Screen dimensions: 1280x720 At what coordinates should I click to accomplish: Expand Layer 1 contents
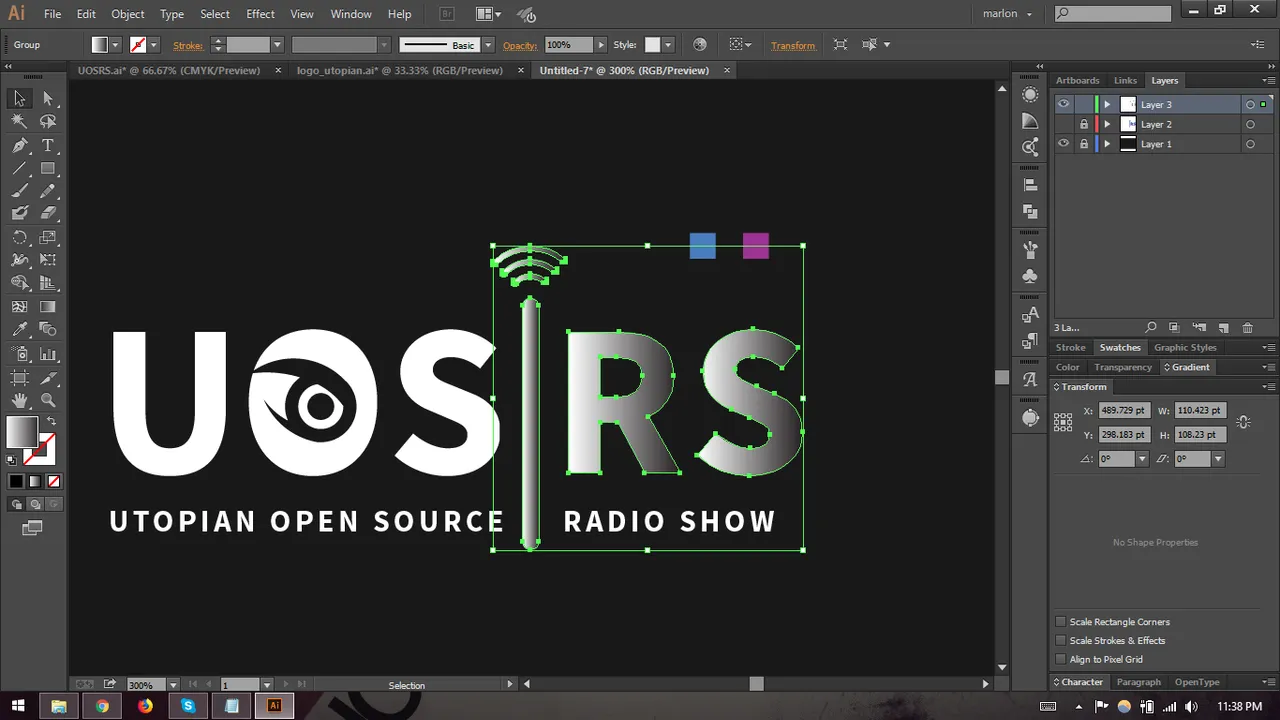click(1106, 144)
